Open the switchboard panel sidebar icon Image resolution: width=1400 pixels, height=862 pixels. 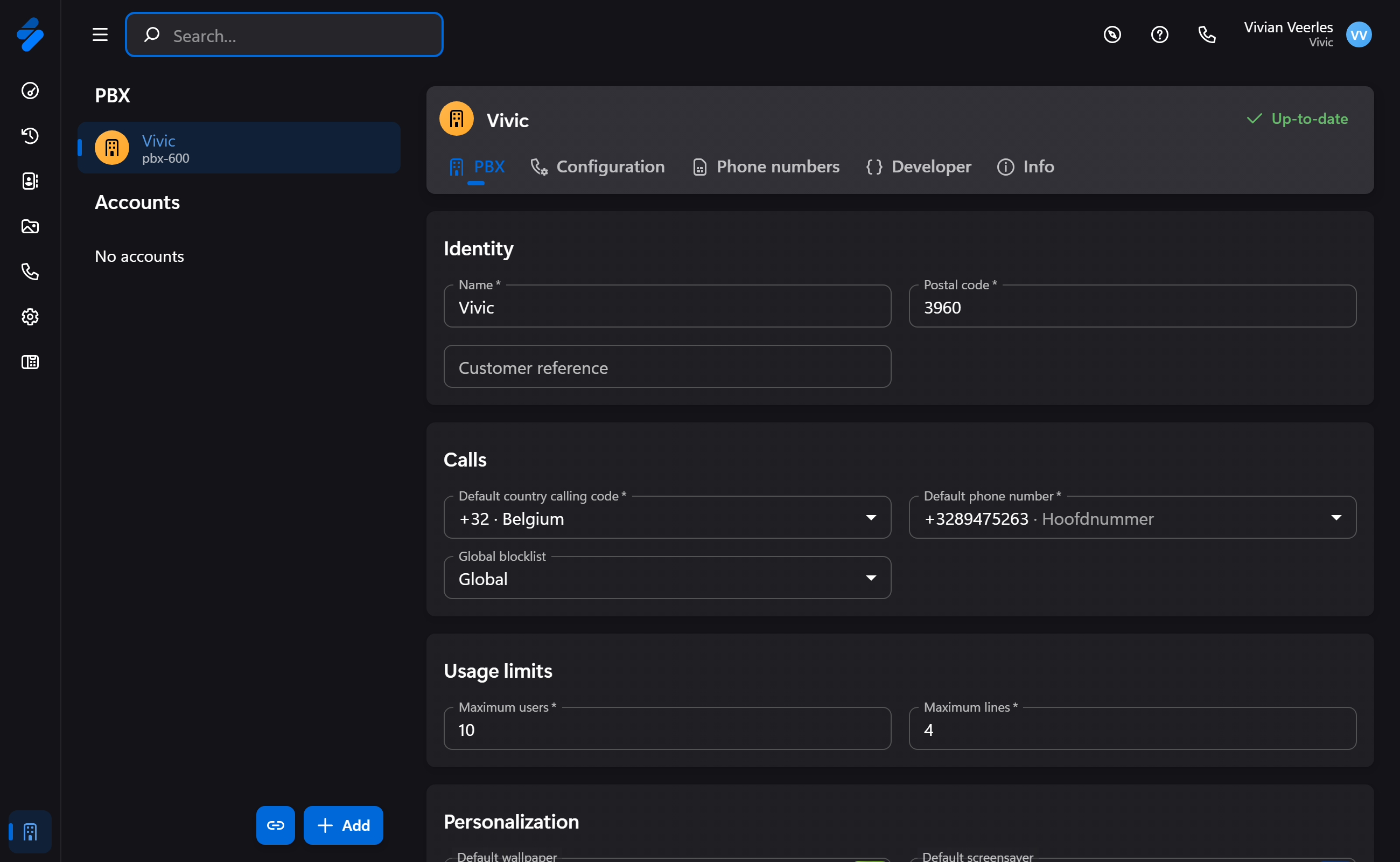(30, 362)
